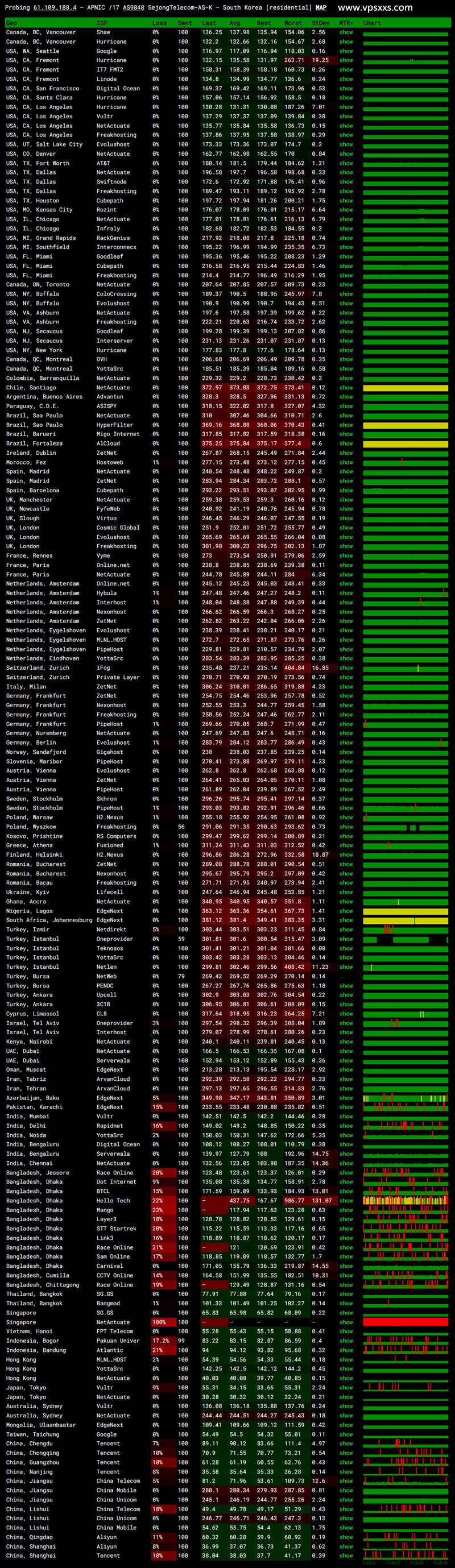Show MTR for Dhaka Hello Tech row
Screen dimensions: 455x1568
(346, 1200)
